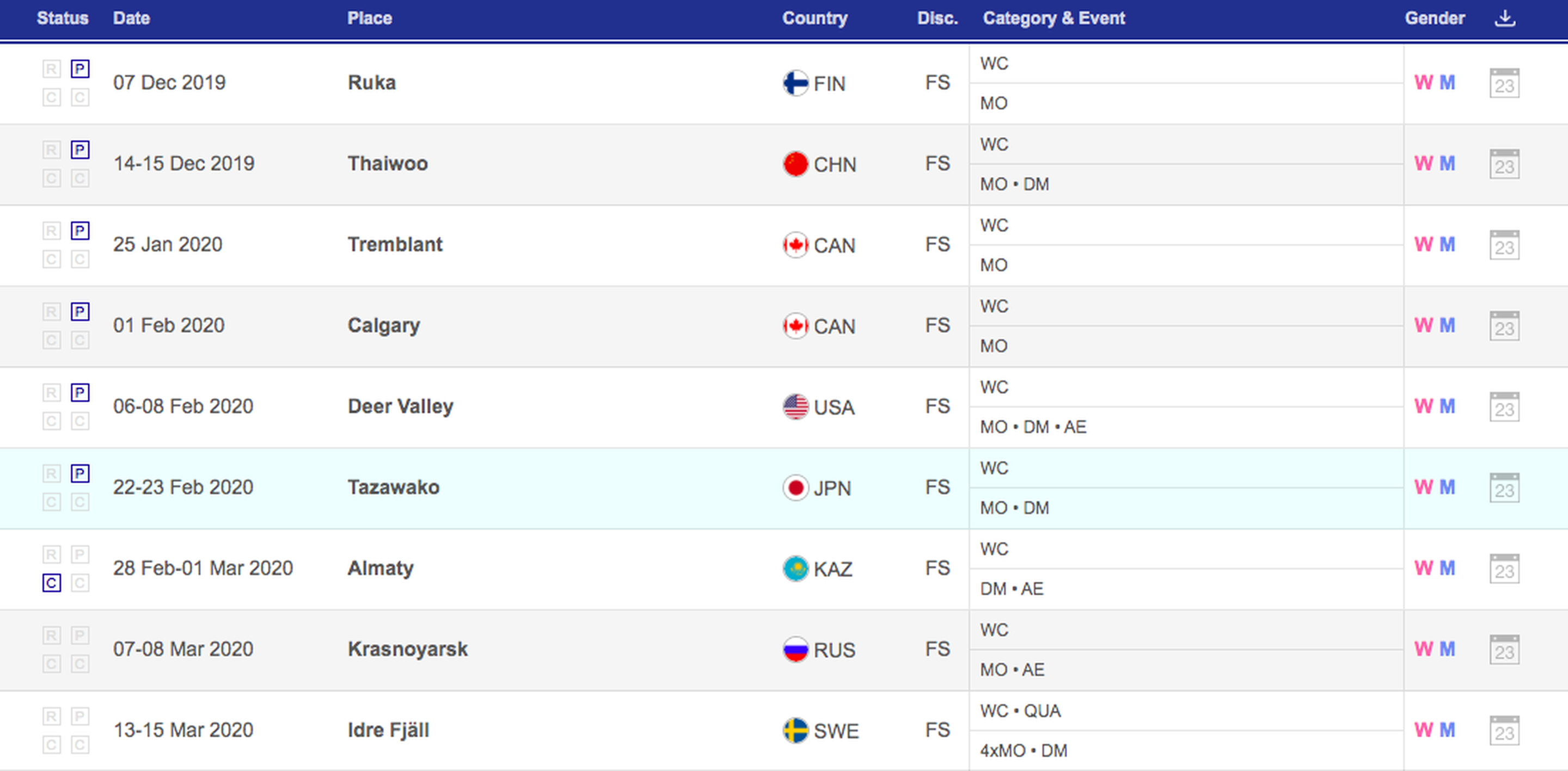Image resolution: width=1568 pixels, height=771 pixels.
Task: Click the Finland flag icon
Action: click(x=795, y=83)
